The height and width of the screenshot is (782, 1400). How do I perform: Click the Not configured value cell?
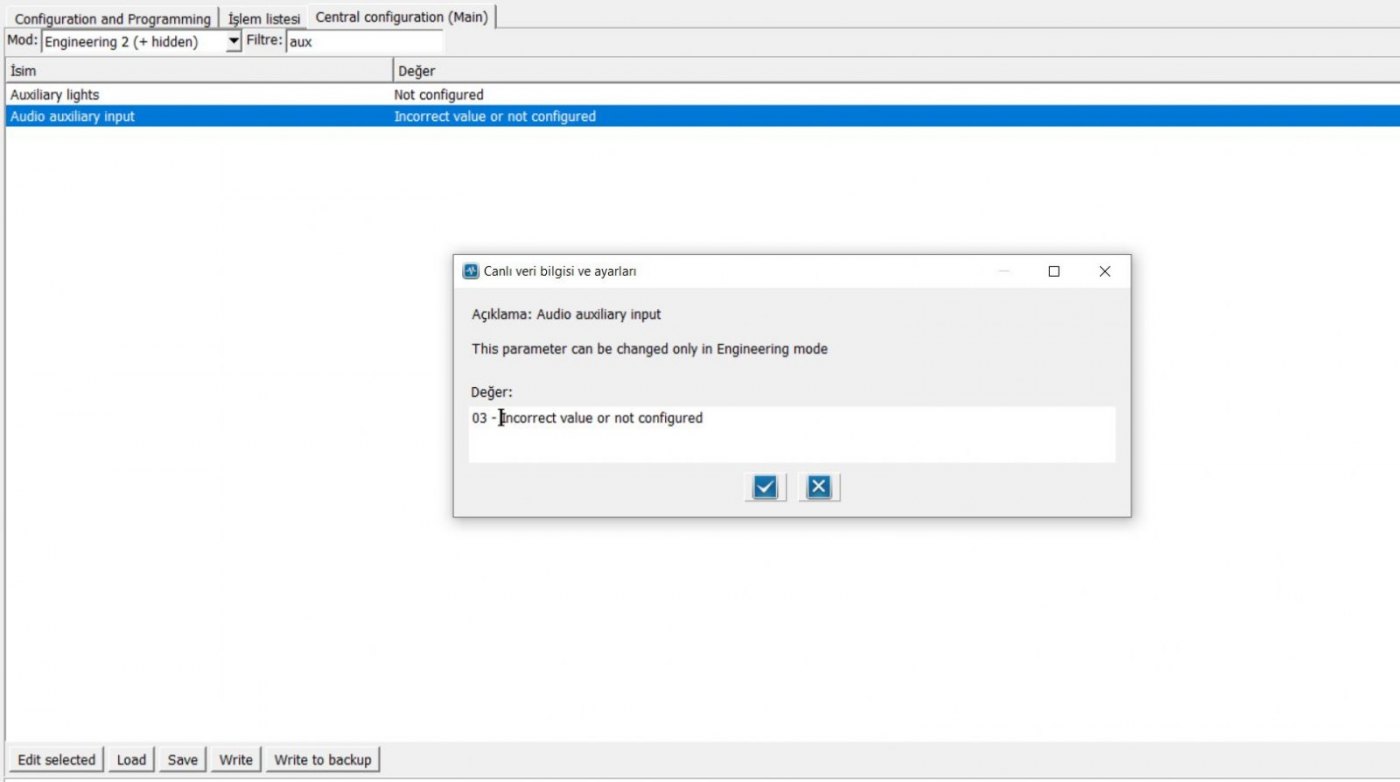439,95
